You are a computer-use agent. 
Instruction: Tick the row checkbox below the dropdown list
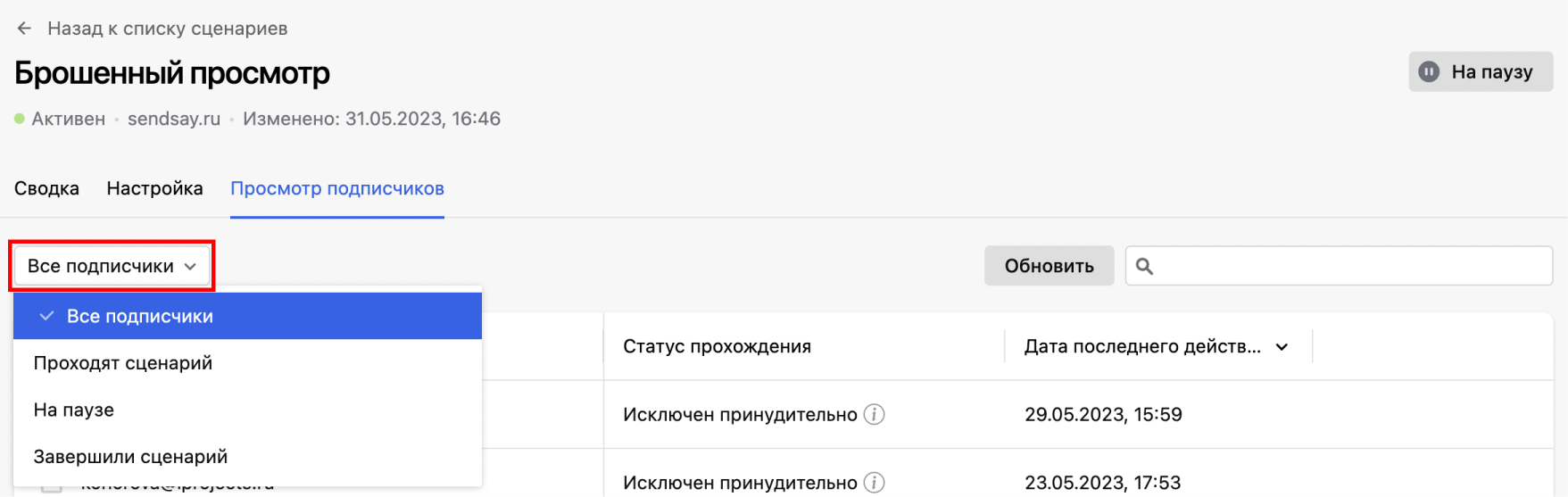(52, 488)
